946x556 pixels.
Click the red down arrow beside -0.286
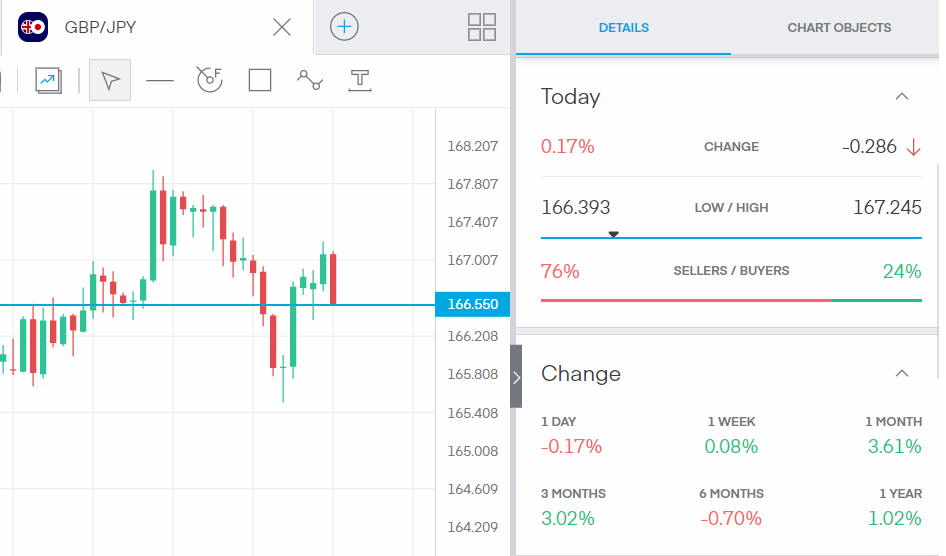(x=913, y=147)
